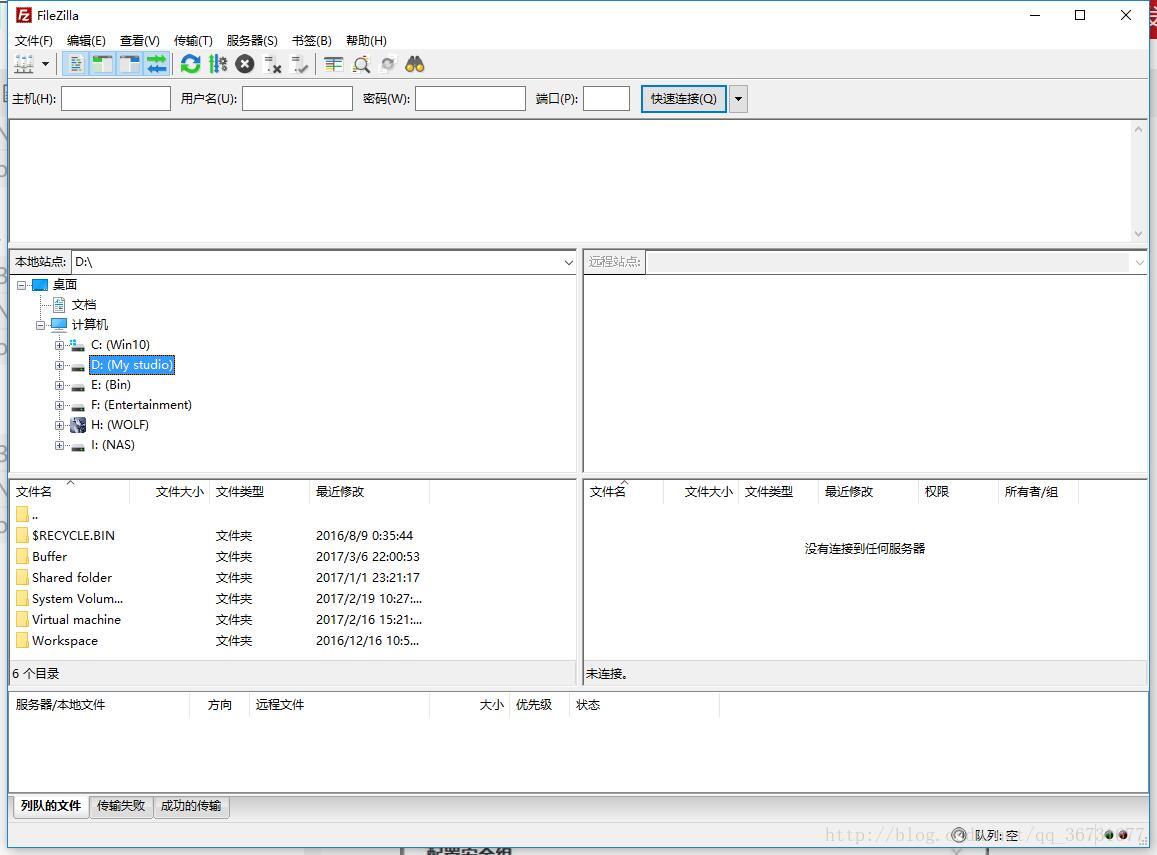
Task: Toggle the message log display
Action: [x=75, y=65]
